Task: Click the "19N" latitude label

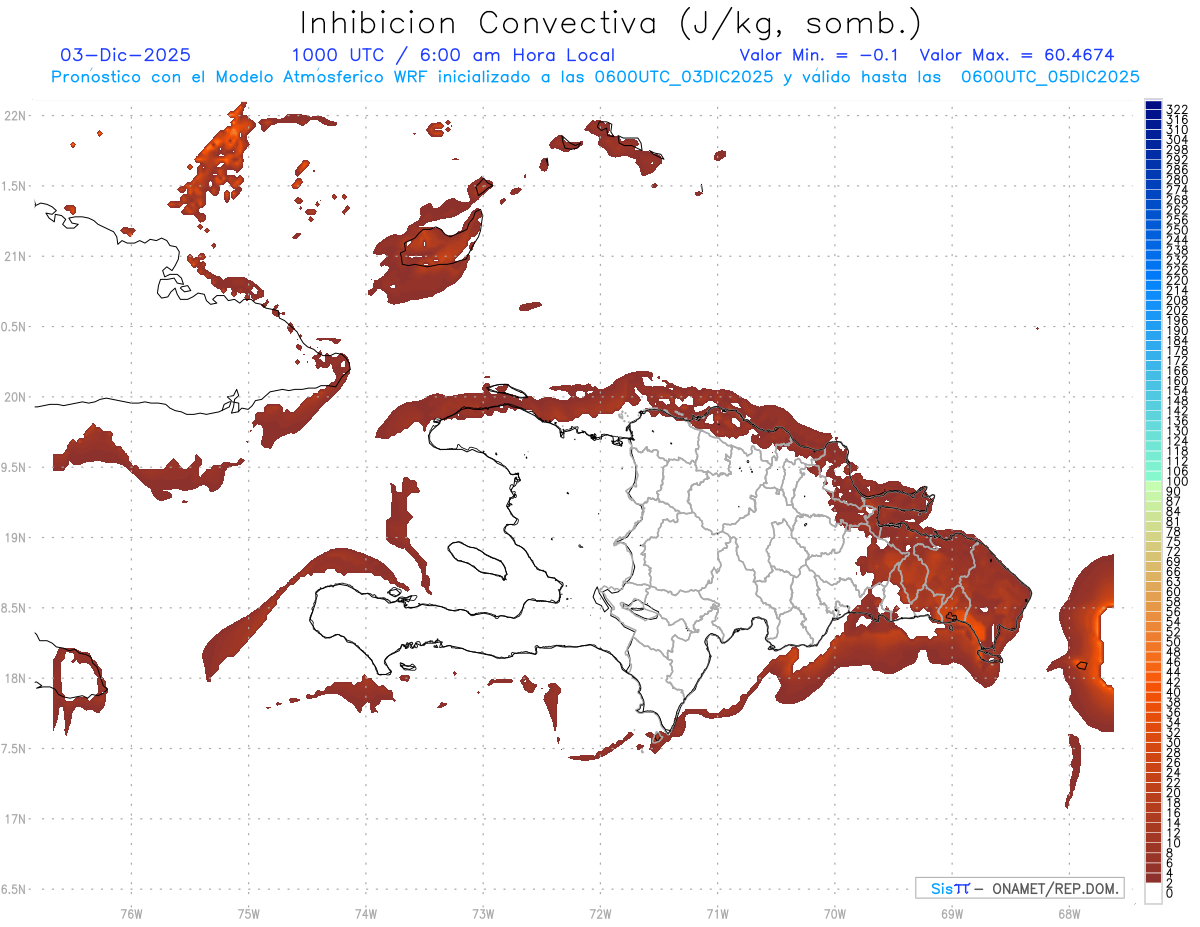Action: tap(13, 538)
